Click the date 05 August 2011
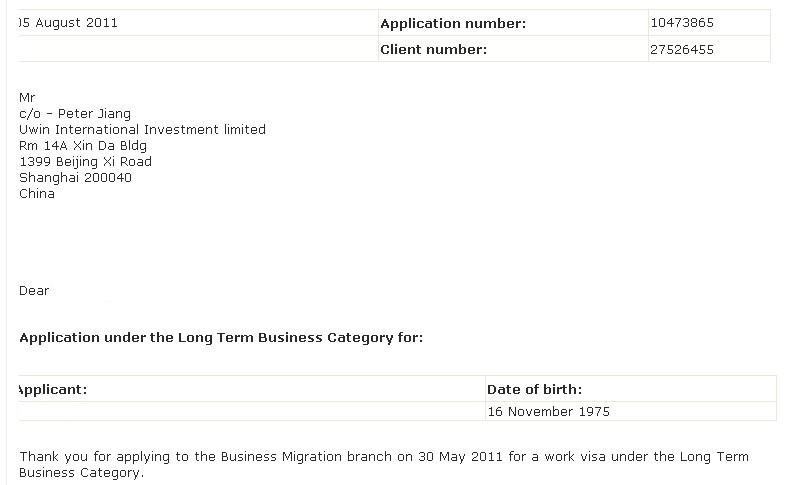This screenshot has height=485, width=802. [68, 23]
